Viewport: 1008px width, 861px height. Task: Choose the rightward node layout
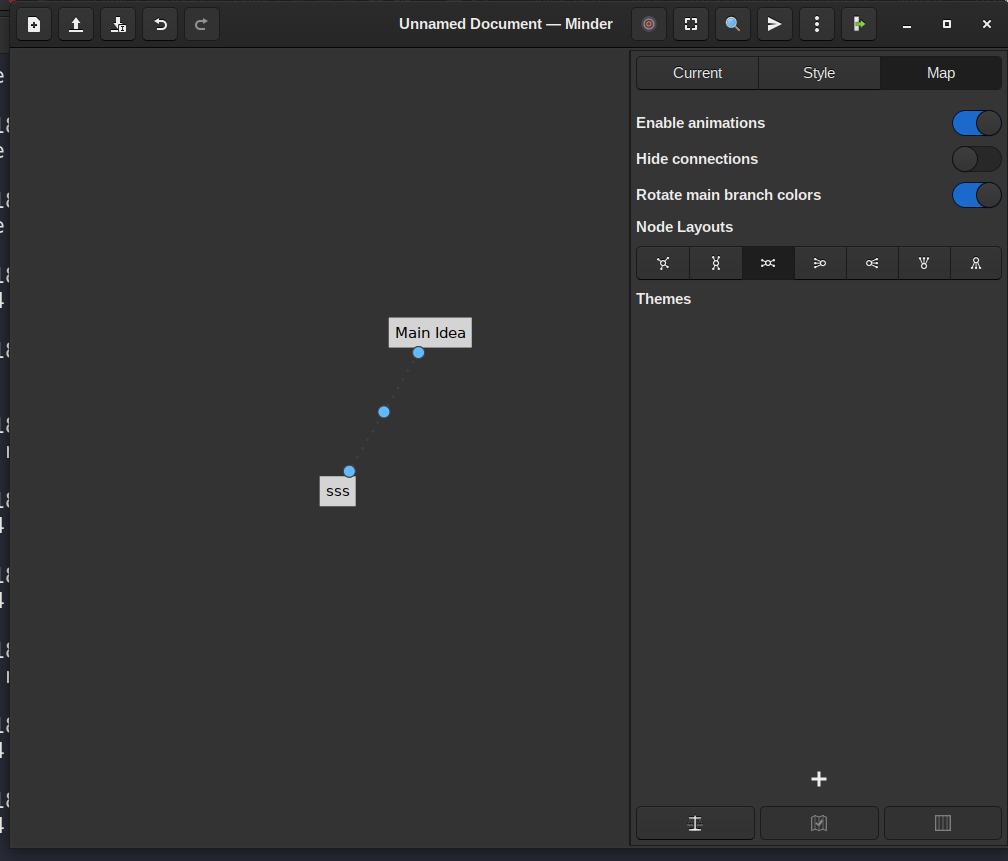[x=820, y=263]
